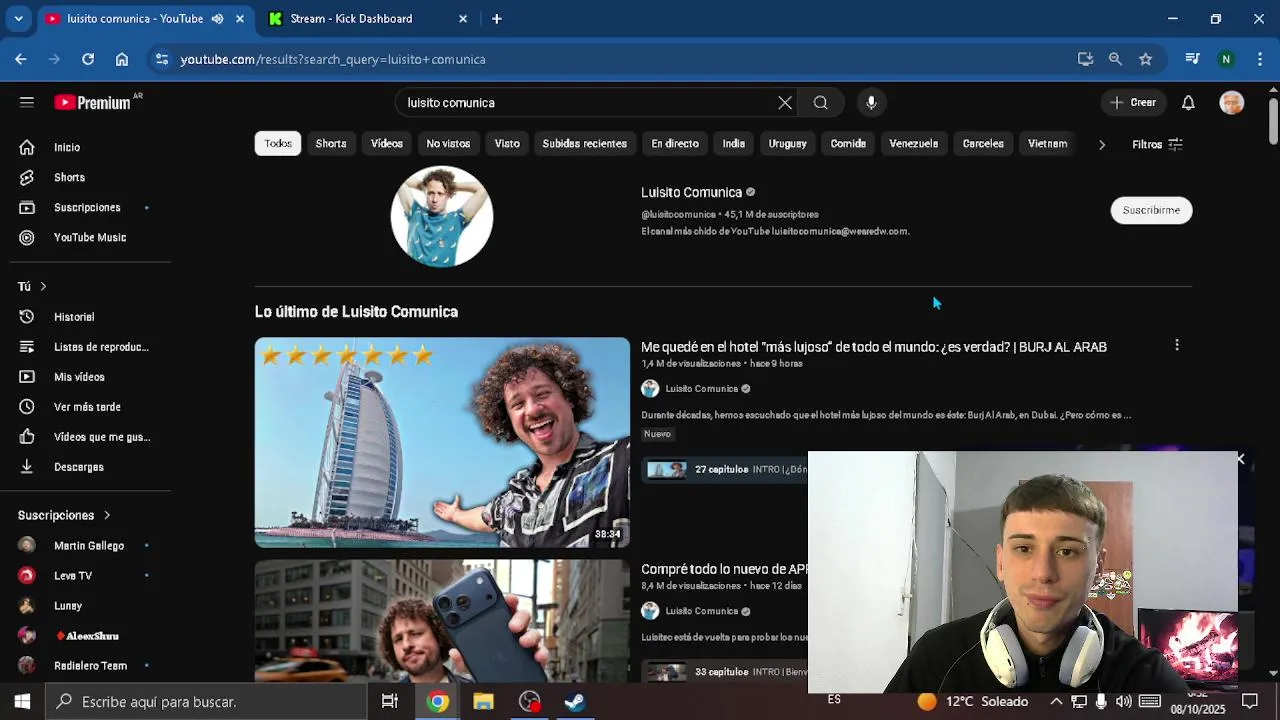
Task: Open more options for the Burj Al Arab video
Action: point(1177,345)
